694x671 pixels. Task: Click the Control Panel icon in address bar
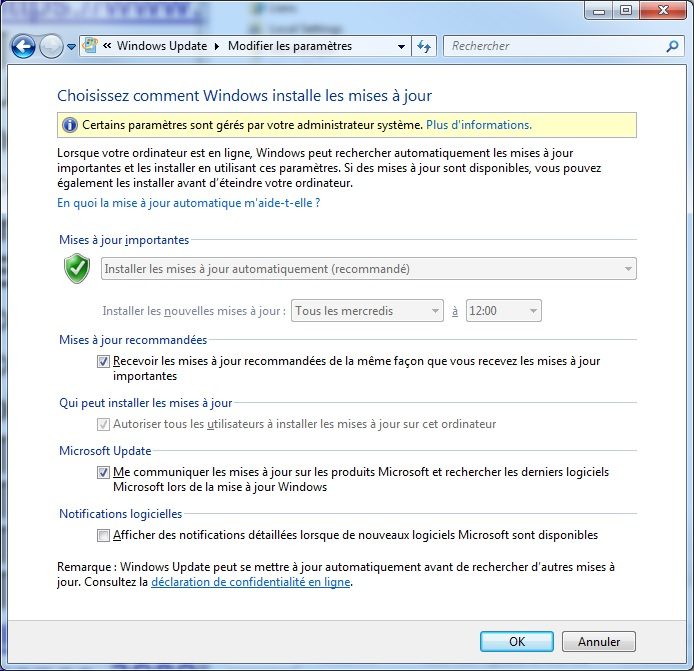(x=90, y=46)
